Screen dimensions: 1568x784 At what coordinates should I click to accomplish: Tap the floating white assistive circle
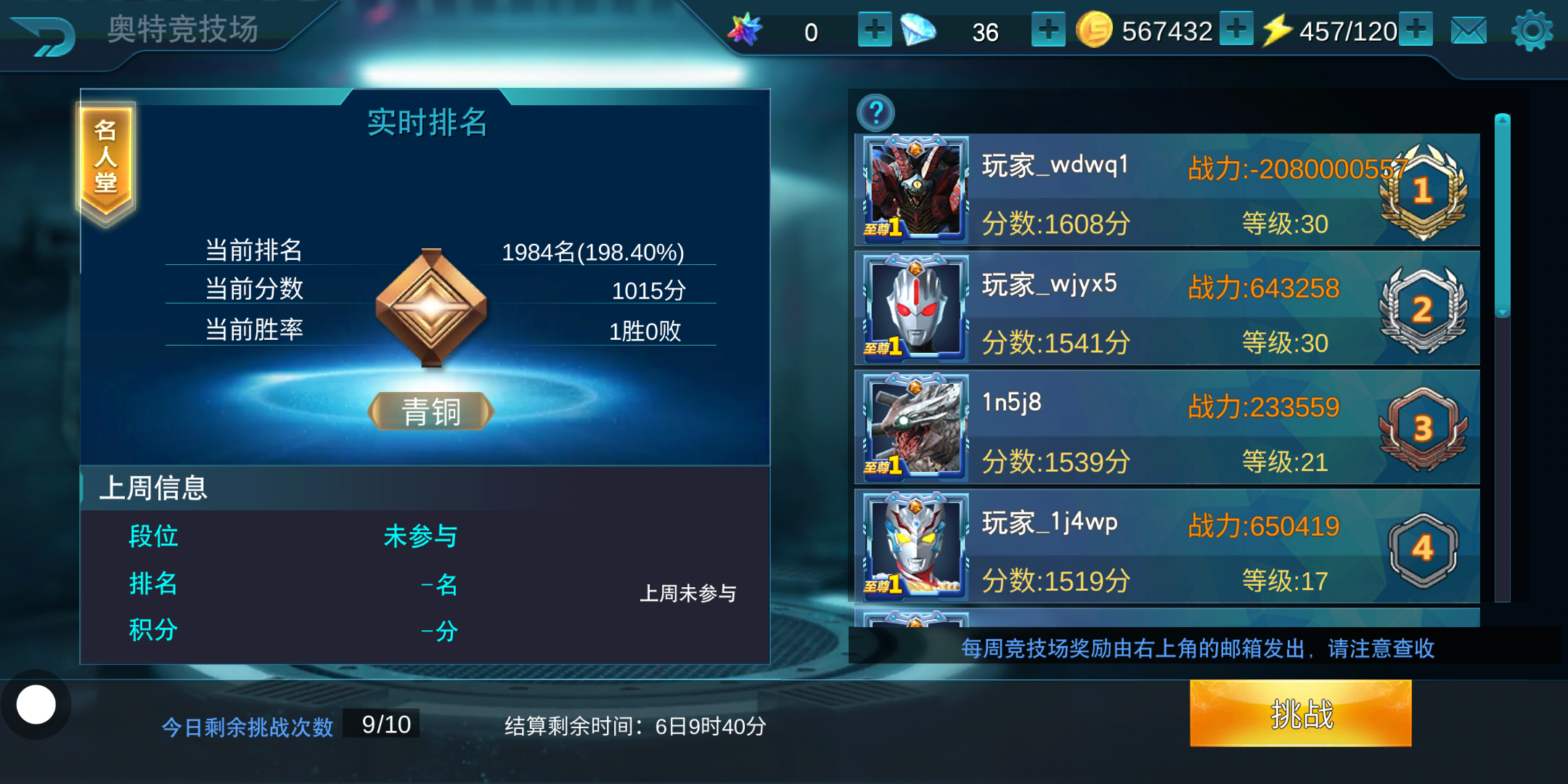[36, 705]
